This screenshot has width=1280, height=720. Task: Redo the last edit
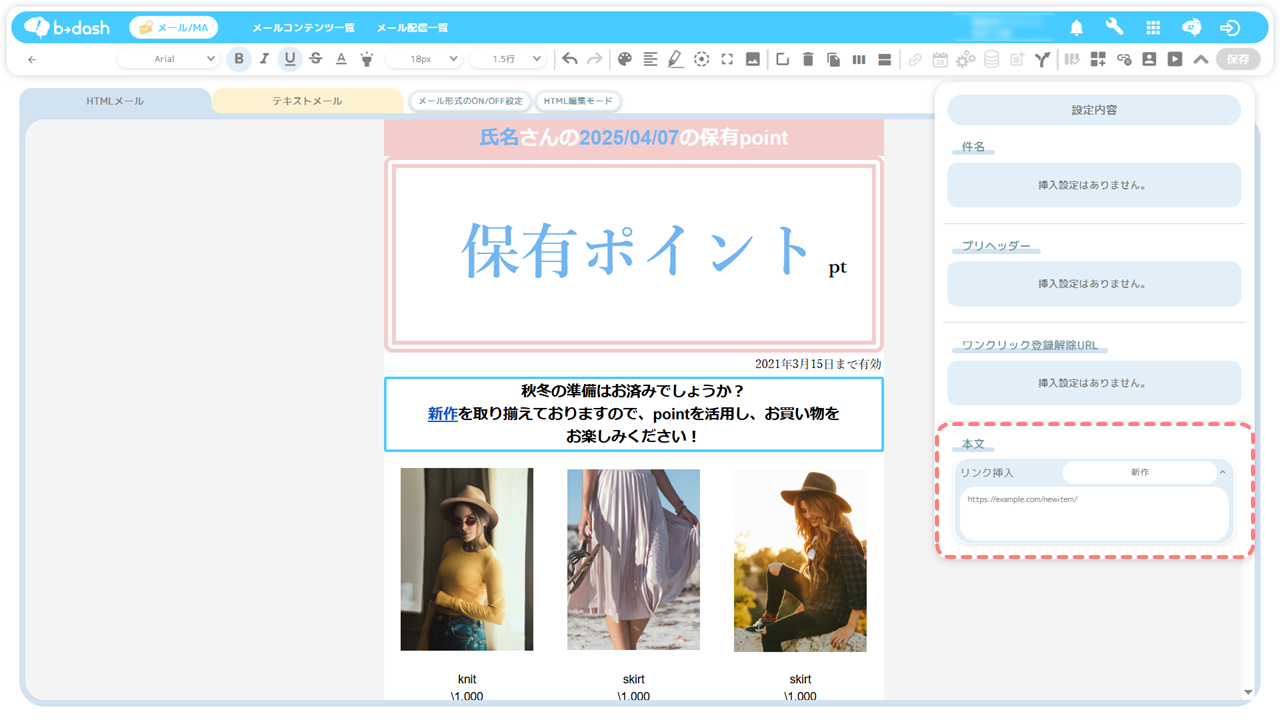click(595, 59)
